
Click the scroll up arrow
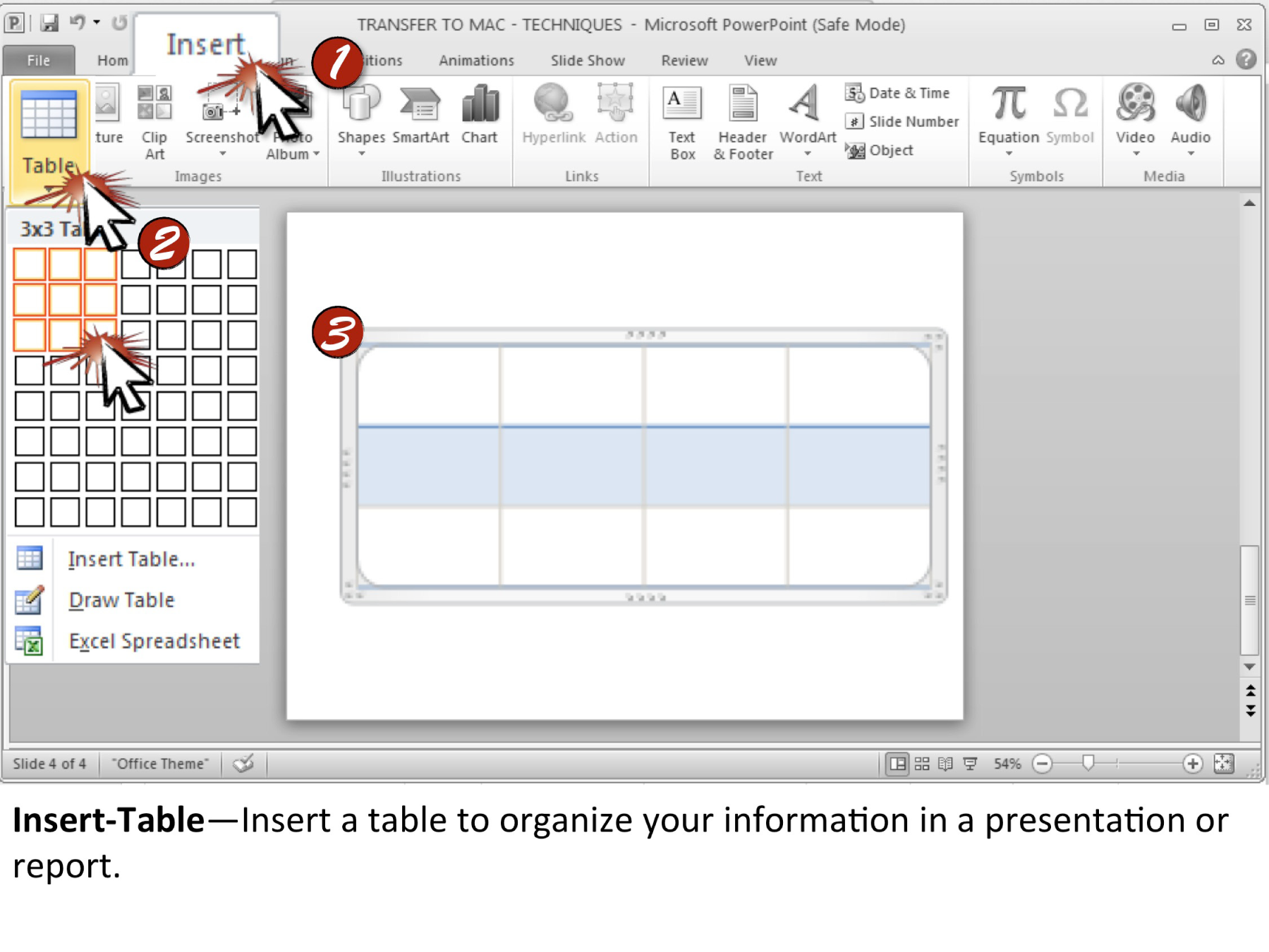point(1249,203)
